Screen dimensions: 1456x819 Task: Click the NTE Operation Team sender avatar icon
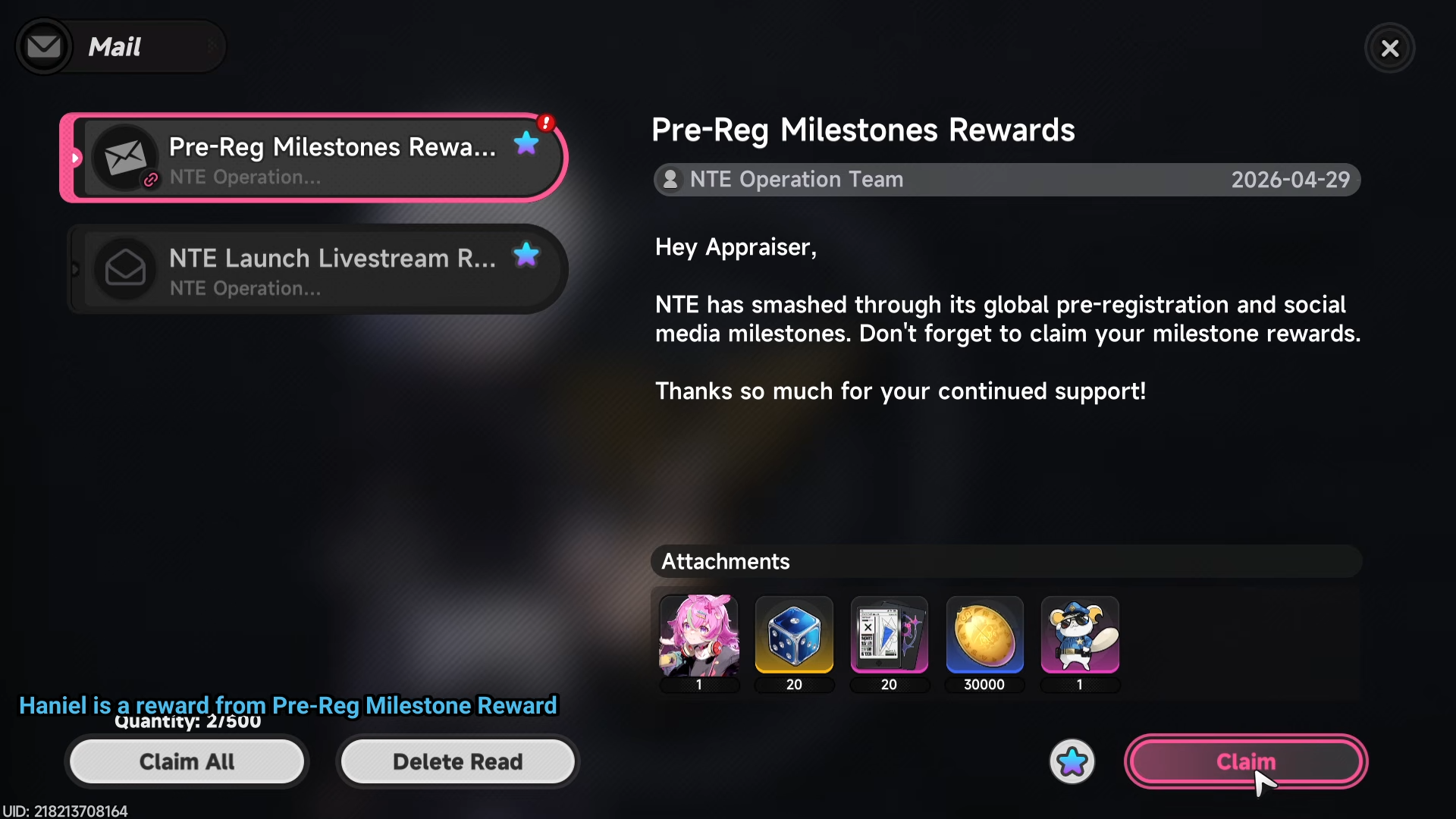click(x=670, y=180)
